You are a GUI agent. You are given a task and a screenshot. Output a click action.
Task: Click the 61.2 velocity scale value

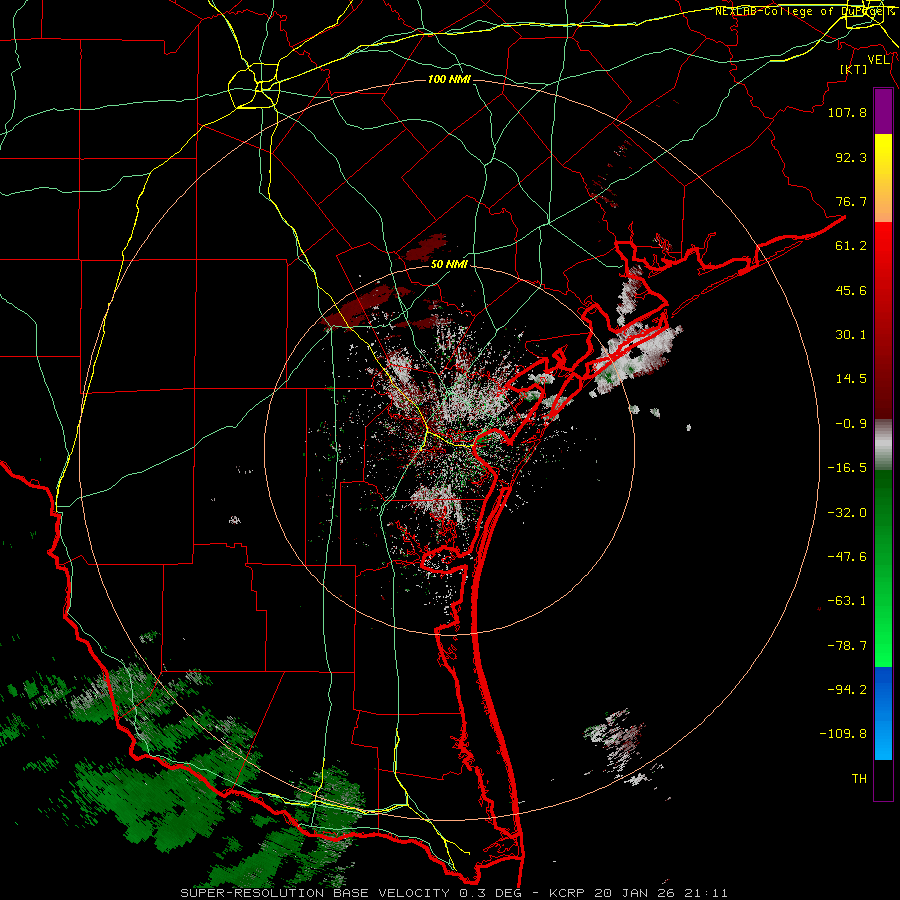(851, 246)
